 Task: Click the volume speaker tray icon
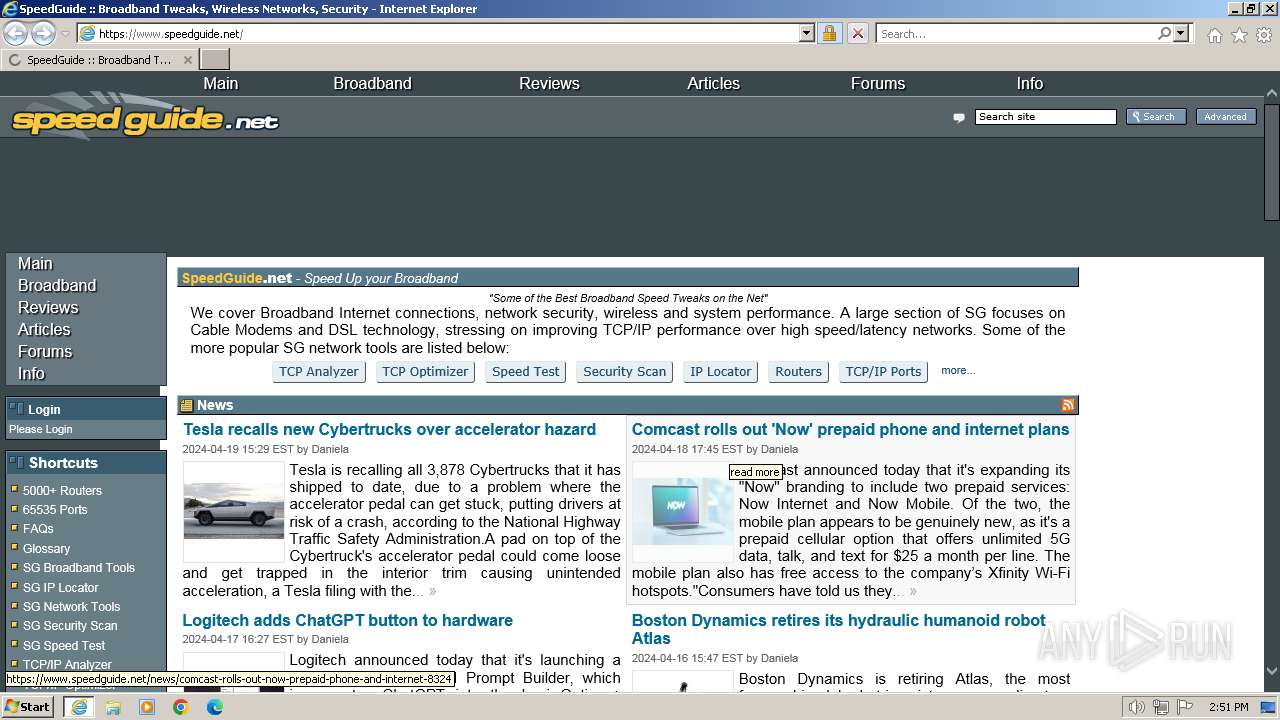[x=1137, y=707]
